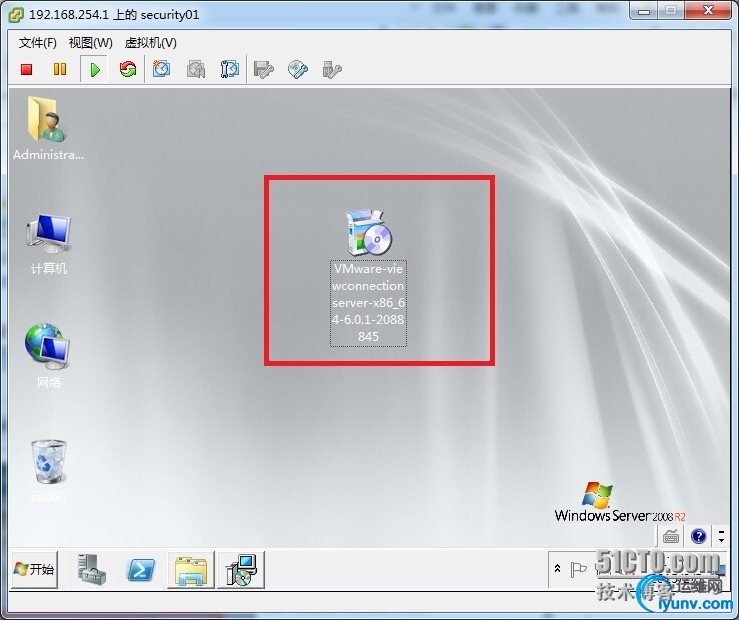The width and height of the screenshot is (739, 620).
Task: Click the installer program taskbar icon
Action: (241, 570)
